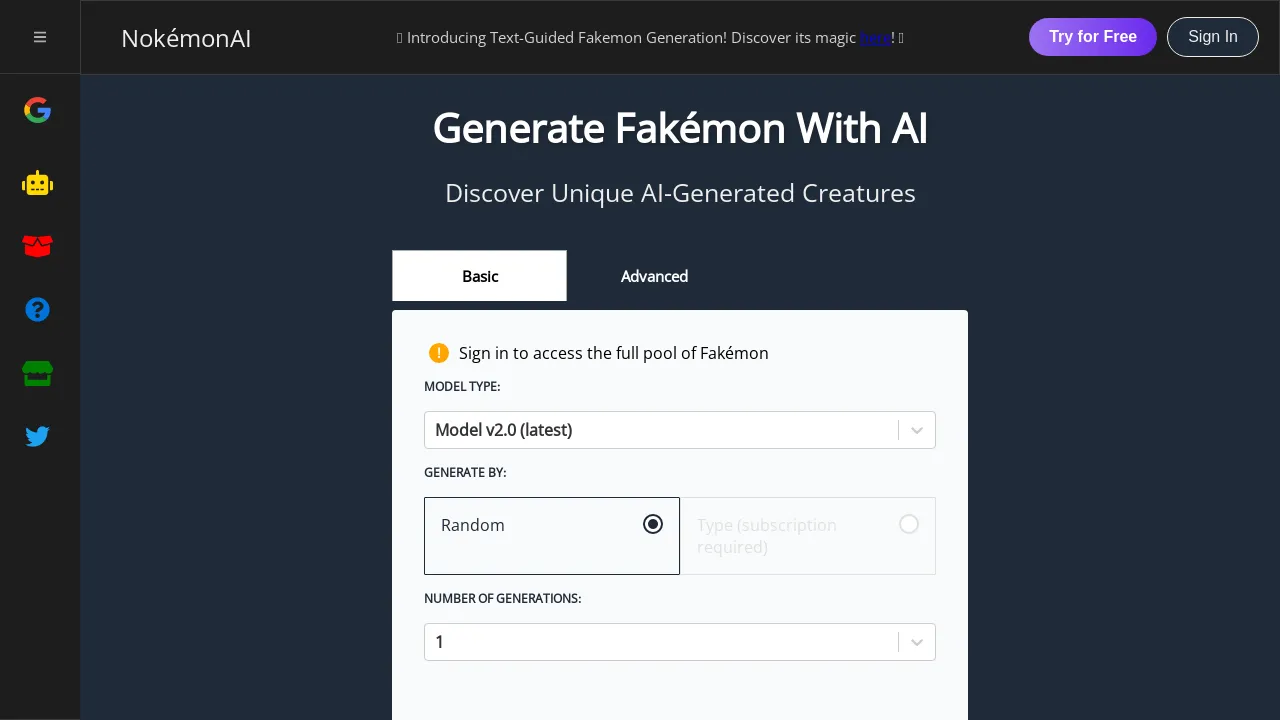Select the yellow robot icon in sidebar
Viewport: 1280px width, 720px height.
pos(37,183)
